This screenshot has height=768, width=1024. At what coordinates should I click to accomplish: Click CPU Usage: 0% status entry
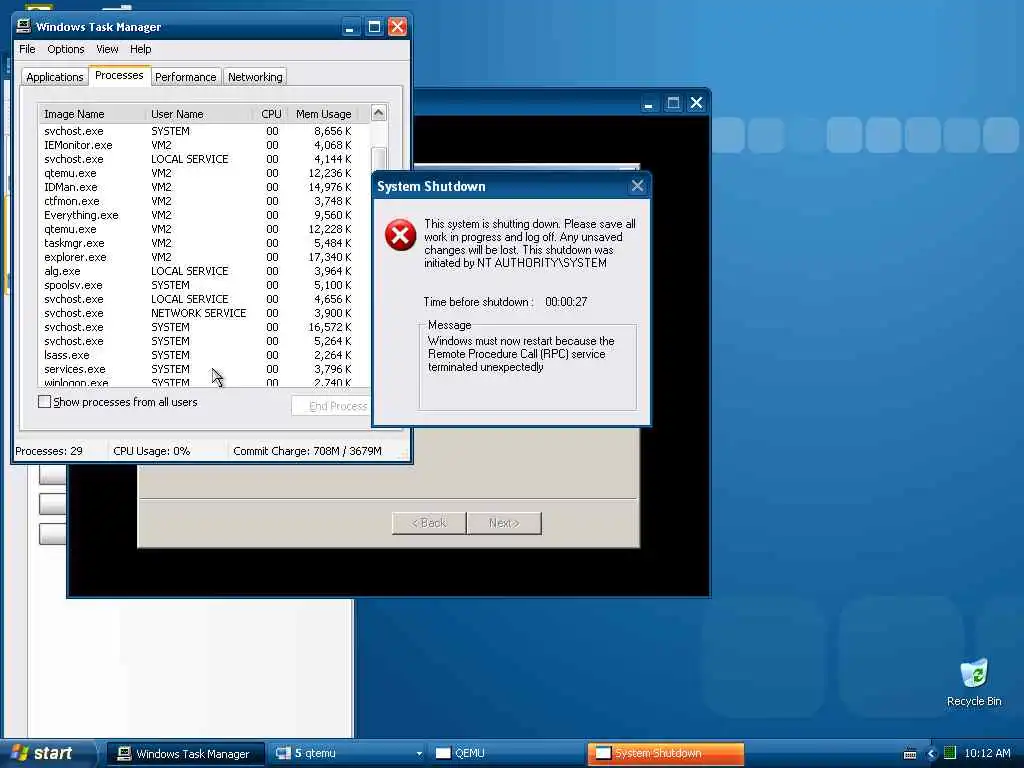152,451
